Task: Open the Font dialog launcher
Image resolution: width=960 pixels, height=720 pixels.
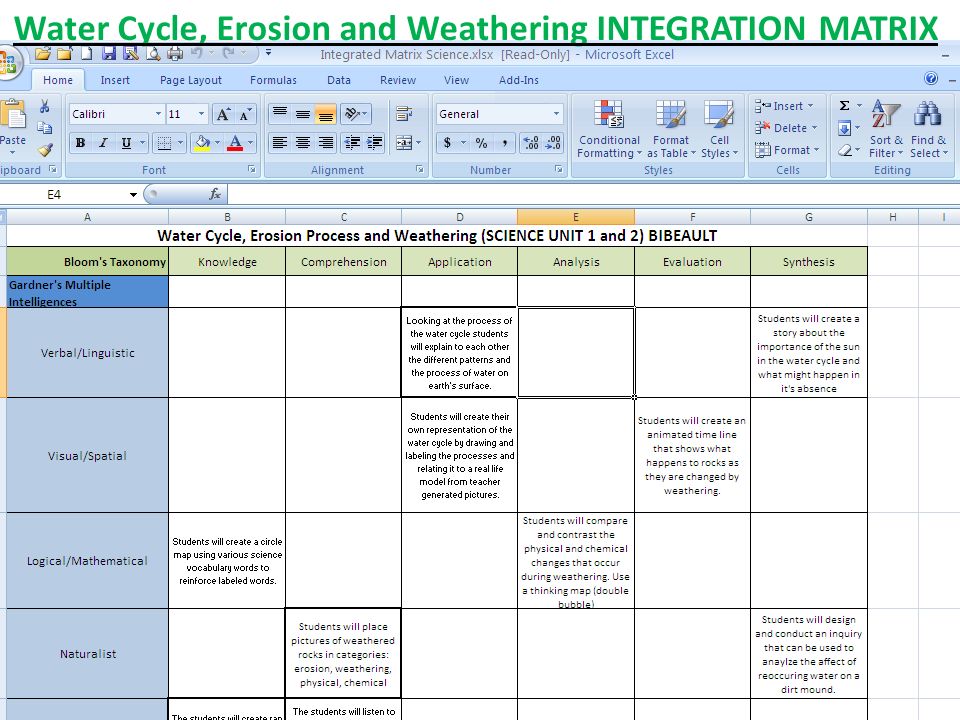Action: [252, 170]
